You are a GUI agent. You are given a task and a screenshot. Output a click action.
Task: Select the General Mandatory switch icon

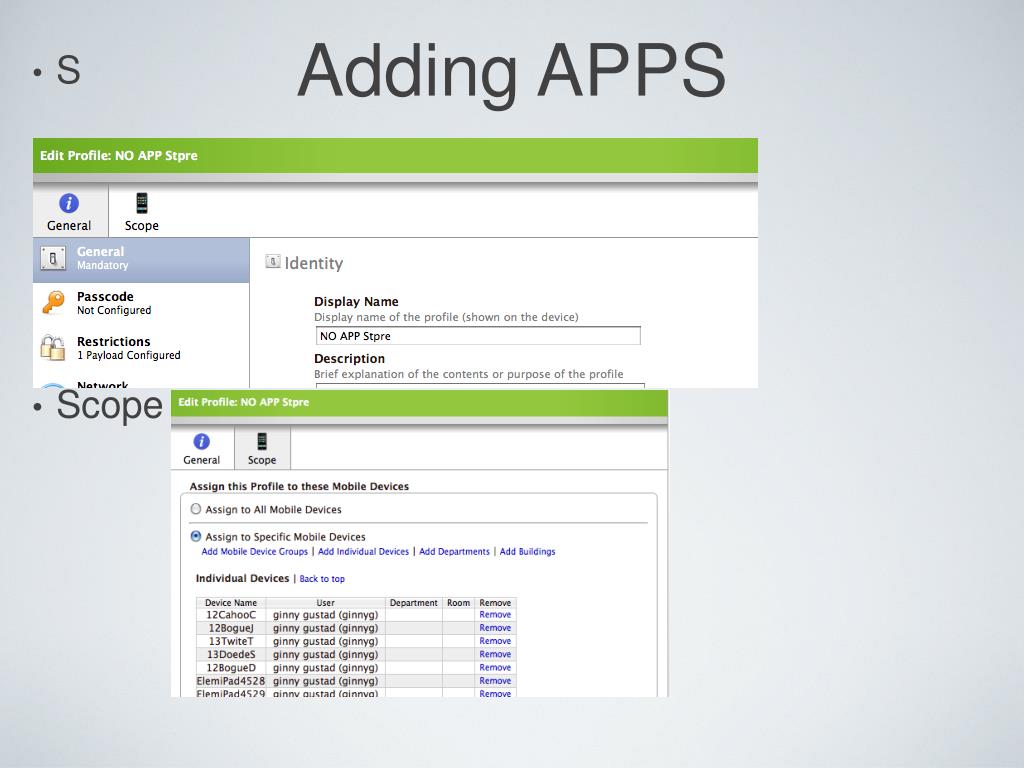tap(53, 258)
